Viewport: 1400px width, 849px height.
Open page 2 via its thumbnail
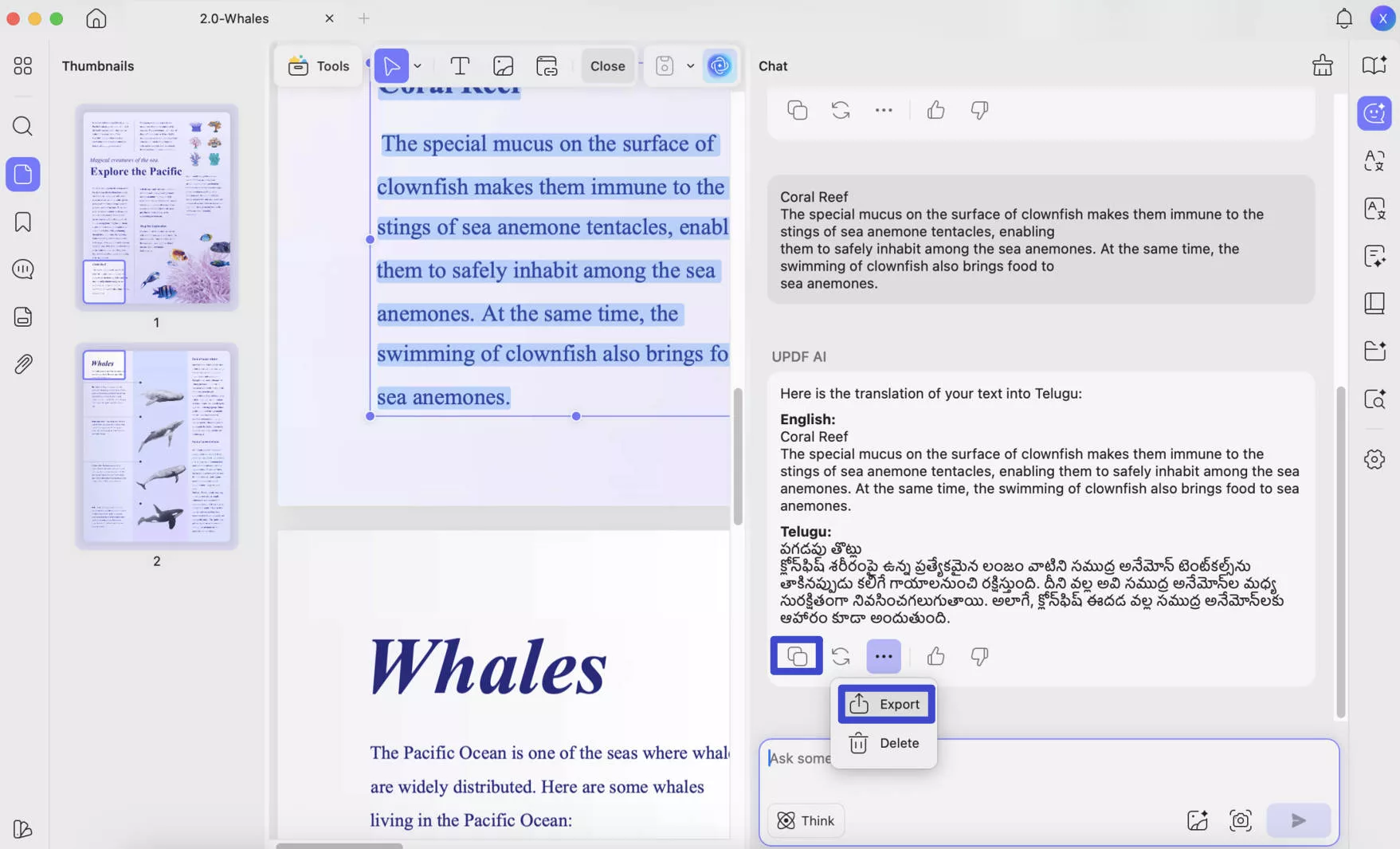tap(156, 446)
